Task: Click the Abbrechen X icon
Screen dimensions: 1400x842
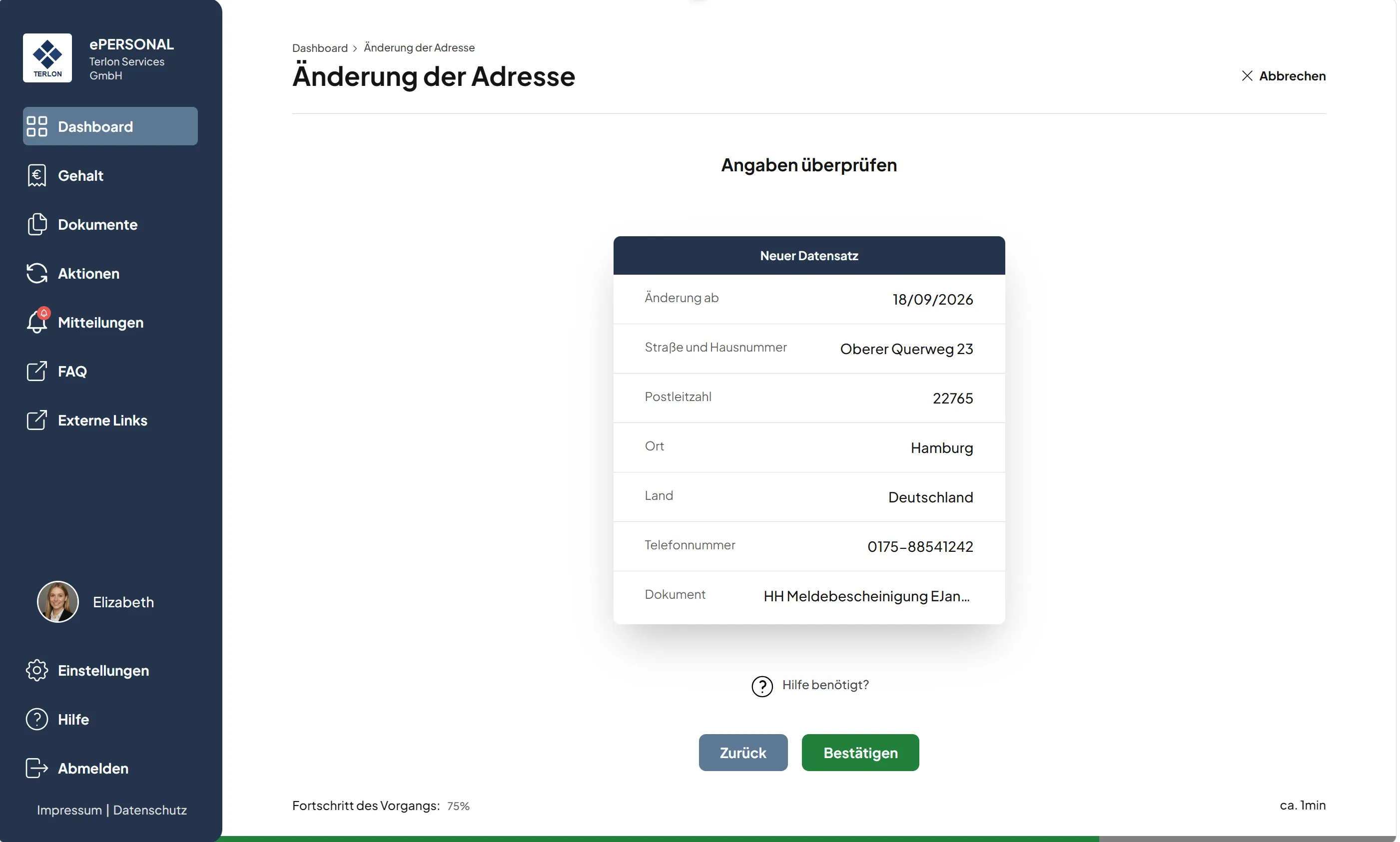Action: (x=1246, y=75)
